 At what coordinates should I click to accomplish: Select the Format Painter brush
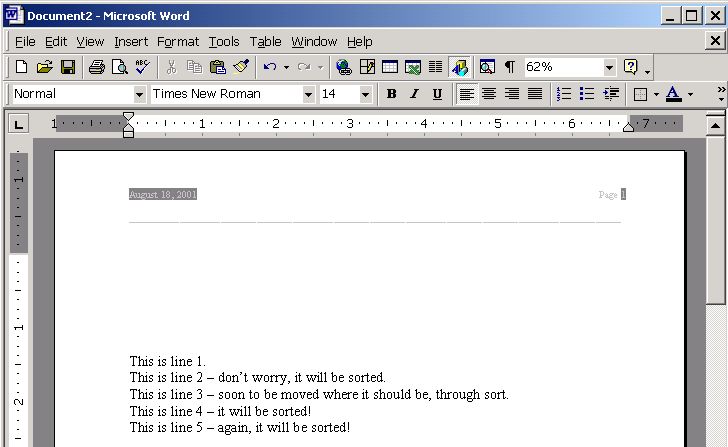tap(241, 67)
